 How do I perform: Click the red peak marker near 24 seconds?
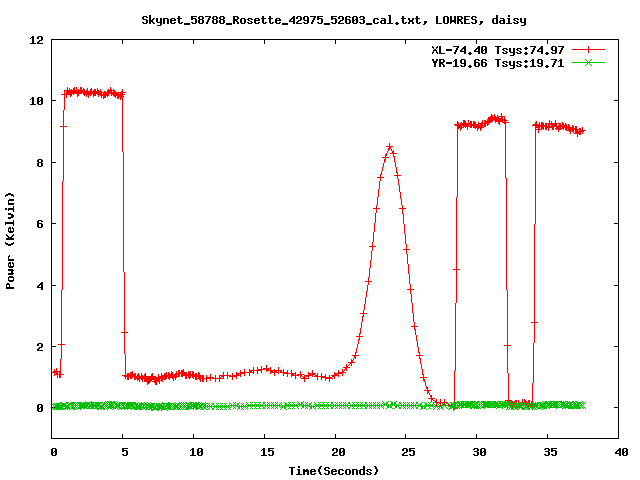389,147
